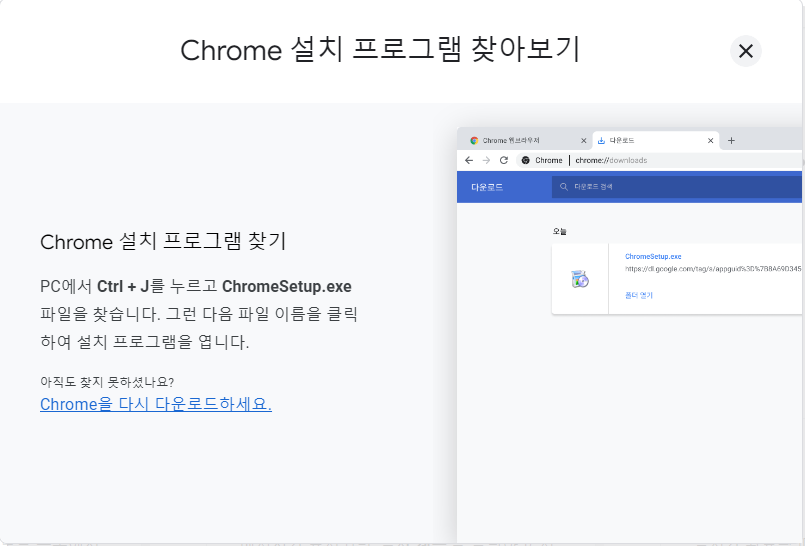Click the new tab plus icon
Viewport: 805px width, 546px height.
[x=731, y=141]
